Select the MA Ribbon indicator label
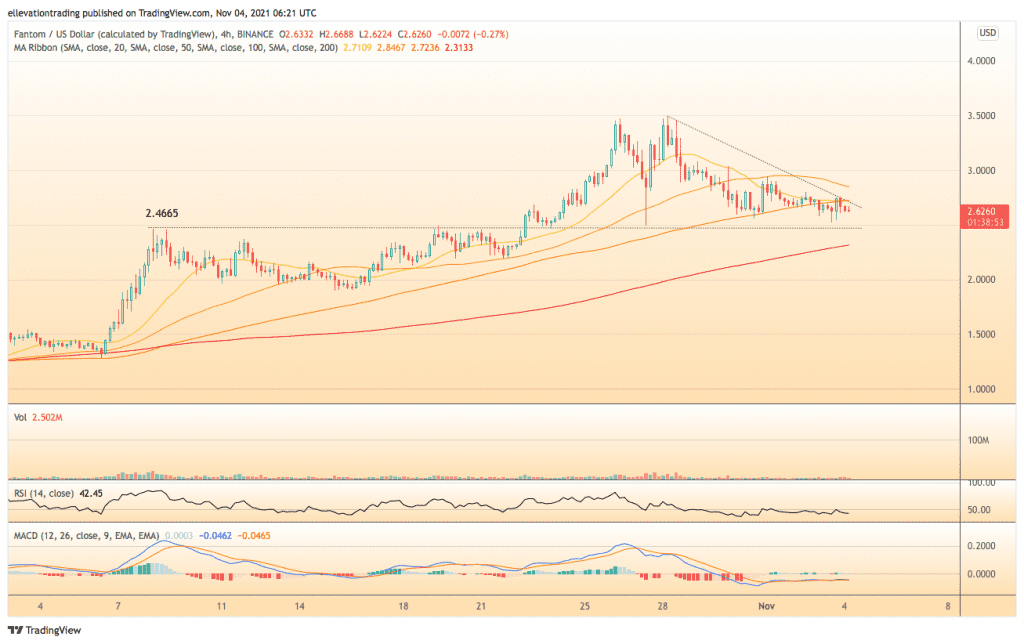This screenshot has height=644, width=1024. [176, 48]
